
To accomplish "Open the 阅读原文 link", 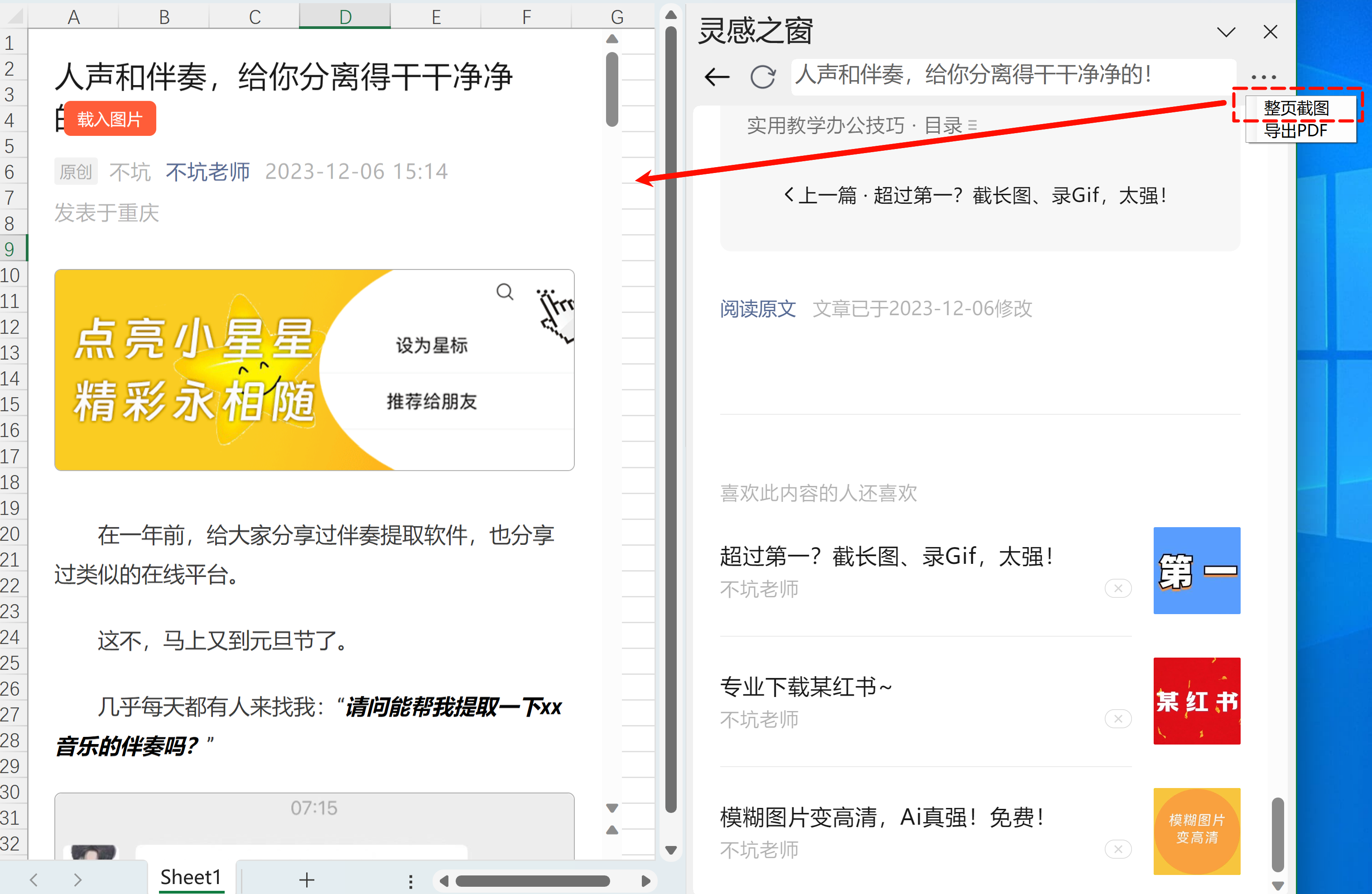I will [757, 309].
